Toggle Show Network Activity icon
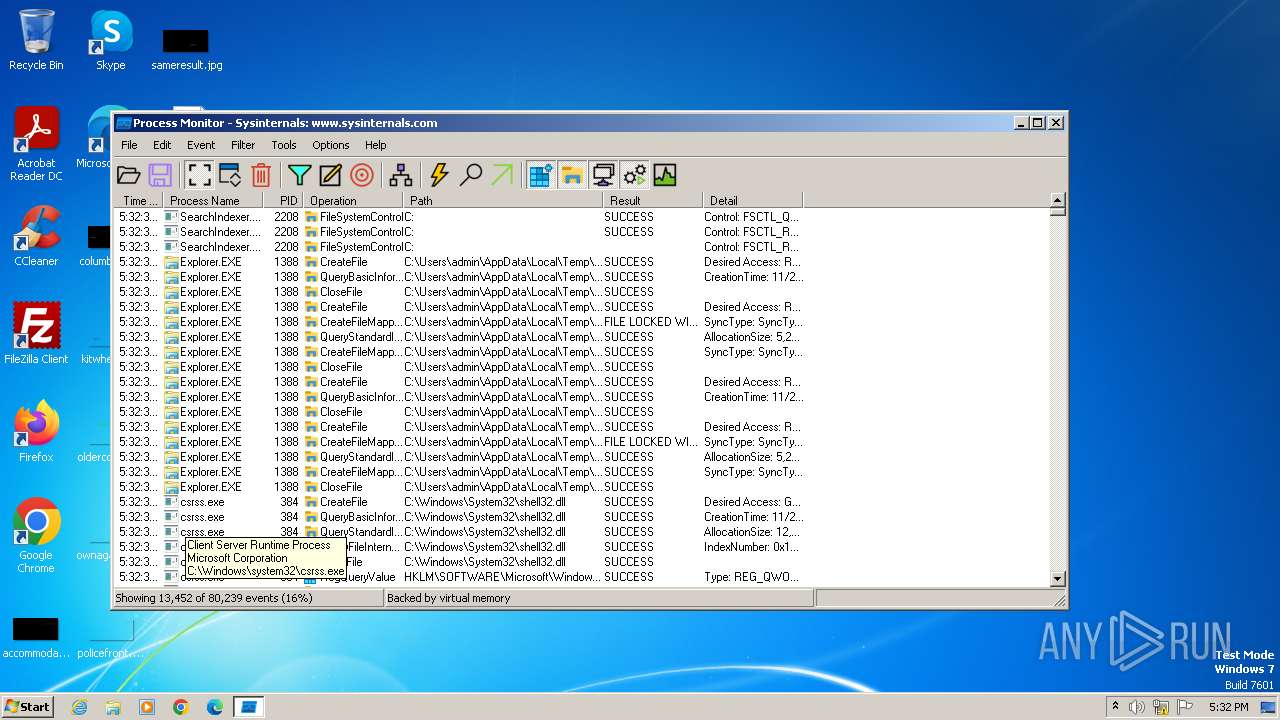 click(x=603, y=176)
